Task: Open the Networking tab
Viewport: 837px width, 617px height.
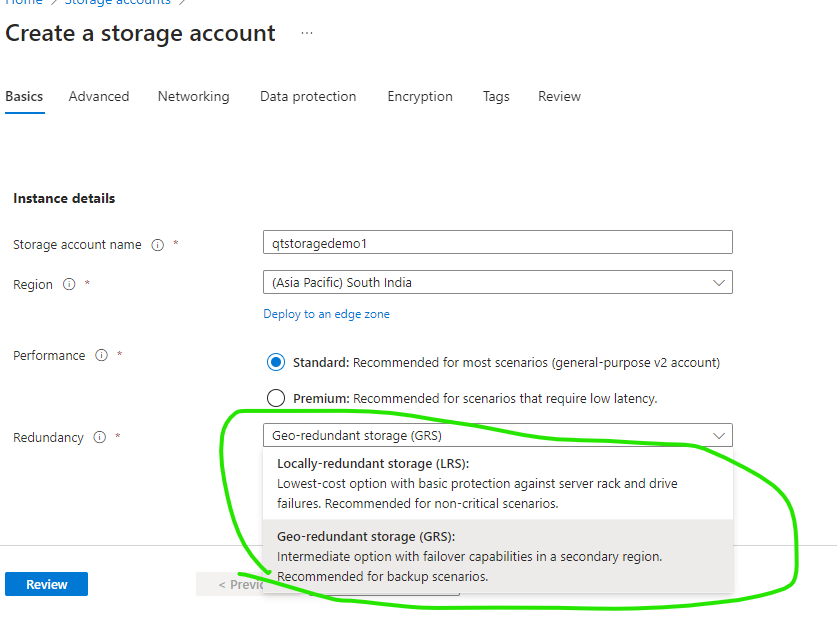Action: point(193,97)
